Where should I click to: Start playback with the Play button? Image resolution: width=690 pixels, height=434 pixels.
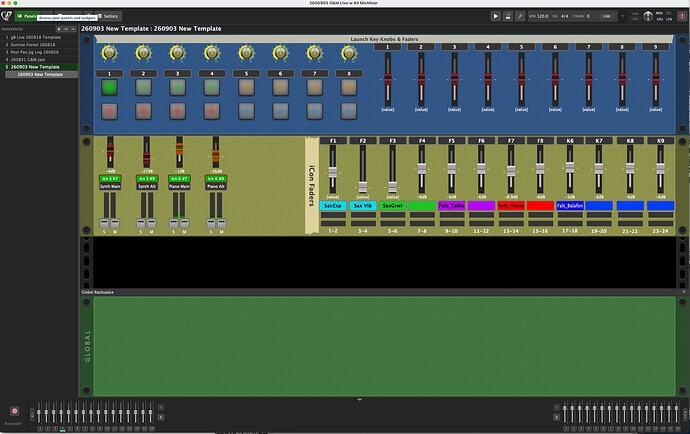(495, 16)
